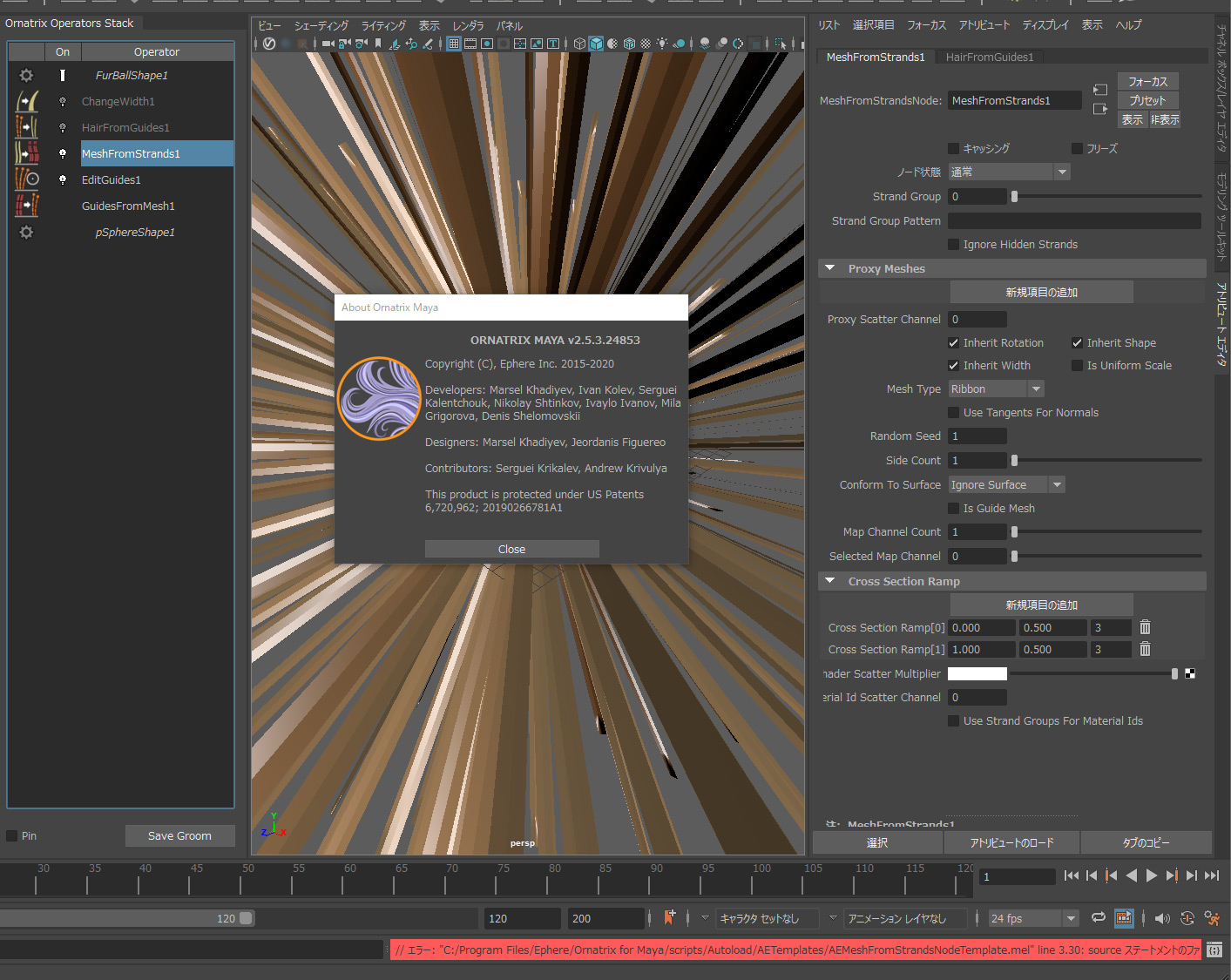Uncheck Inherit Shape
Screen dimensions: 1231x980
(x=1078, y=343)
